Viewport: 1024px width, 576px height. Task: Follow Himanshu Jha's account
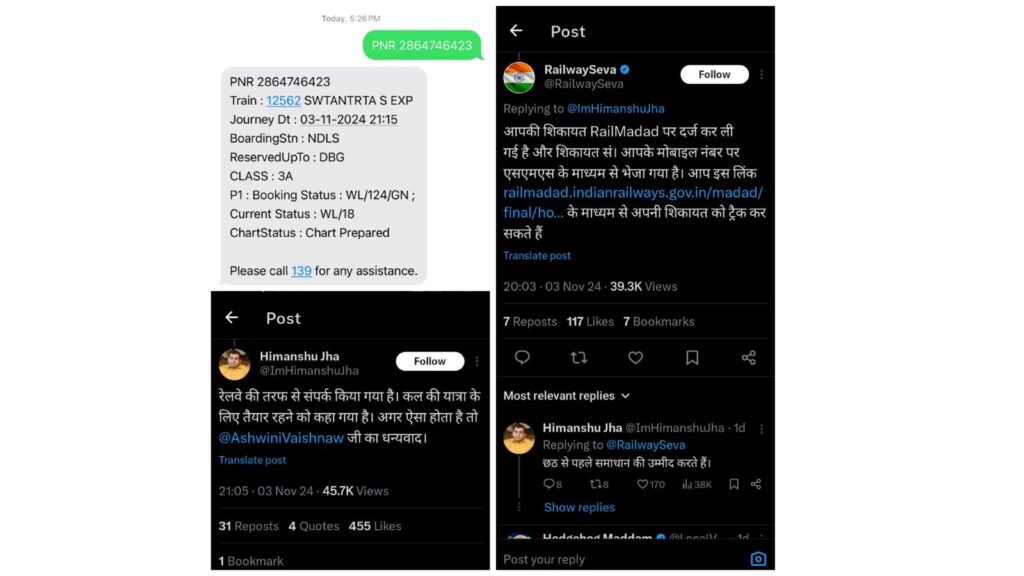pyautogui.click(x=430, y=361)
